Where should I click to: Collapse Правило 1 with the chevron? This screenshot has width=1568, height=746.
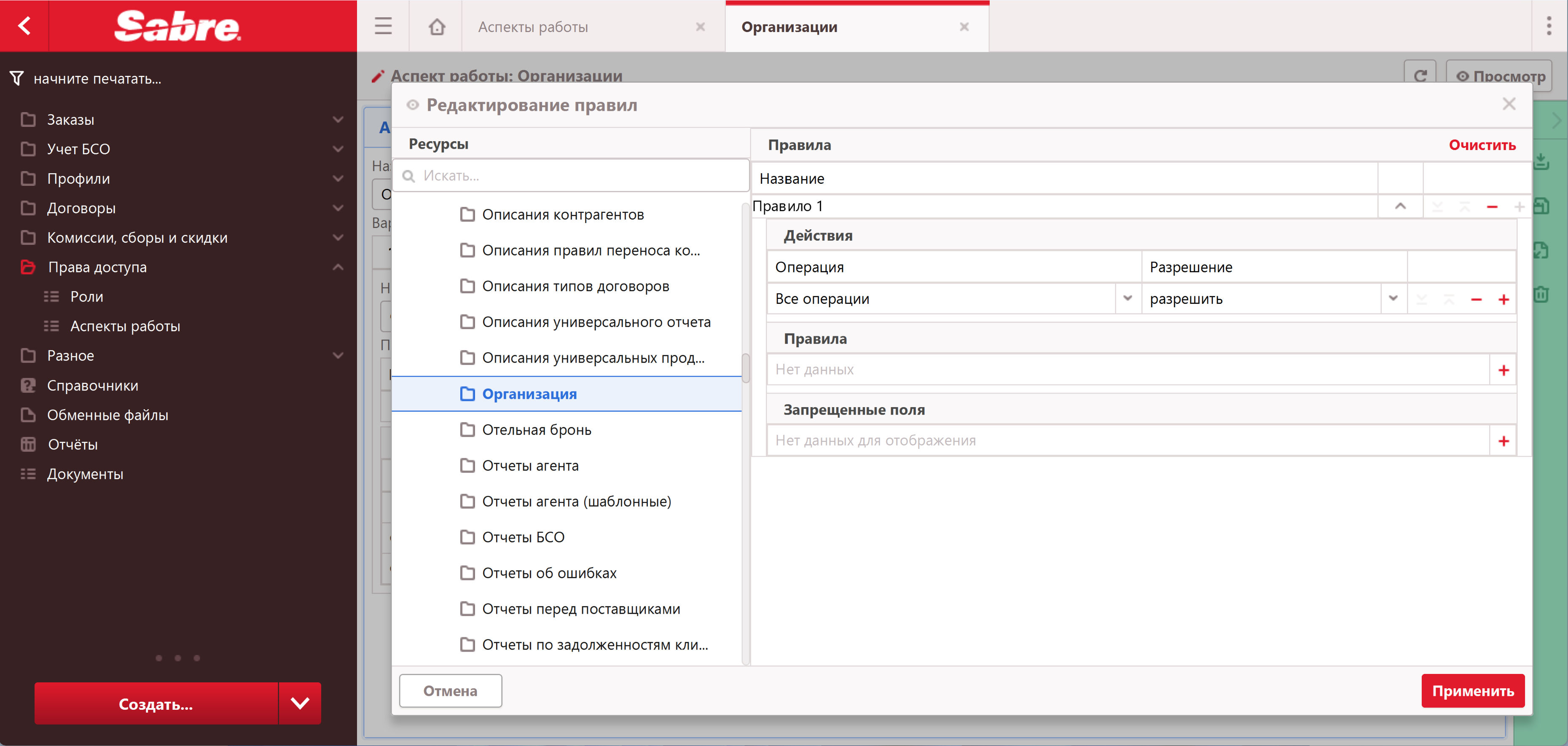point(1400,206)
